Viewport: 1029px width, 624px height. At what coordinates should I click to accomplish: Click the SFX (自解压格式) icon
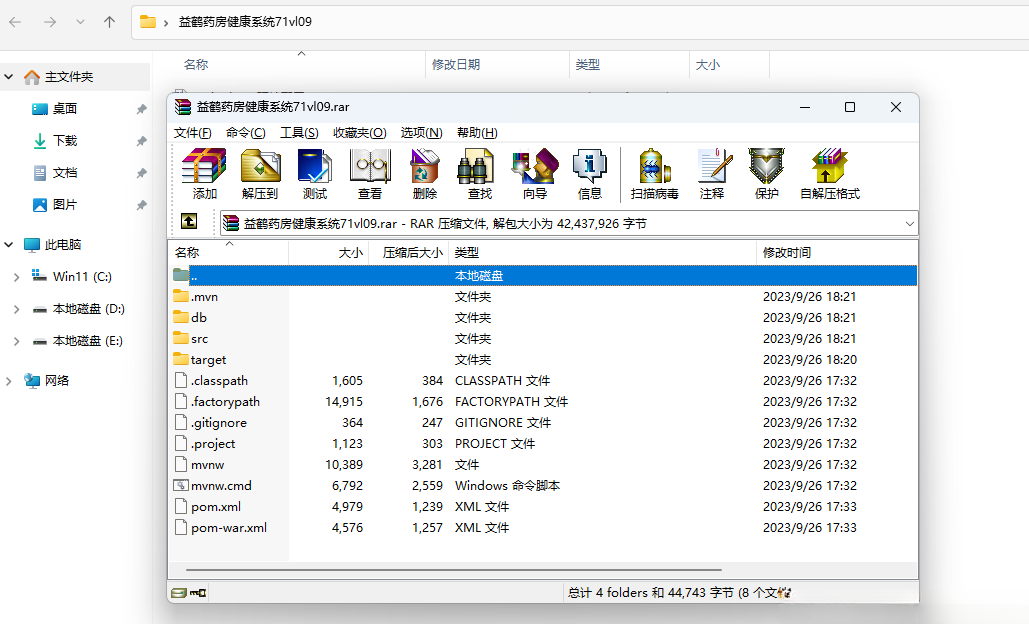point(830,173)
